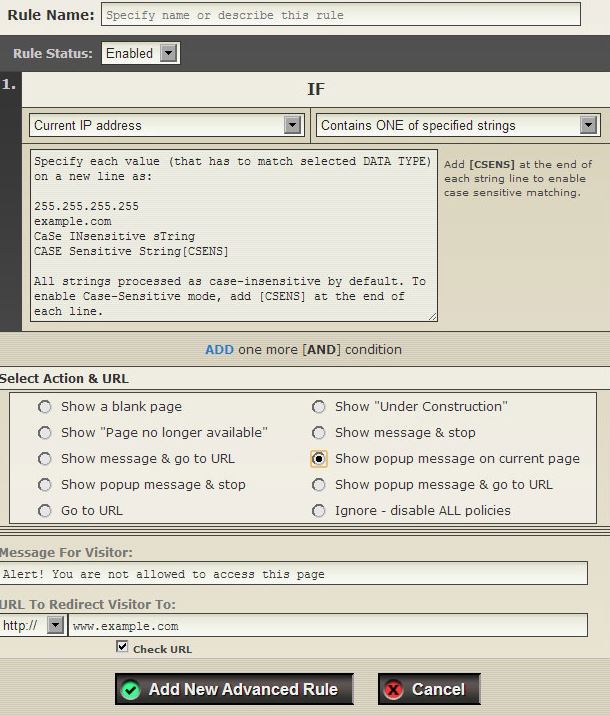Select Show a blank page option

coord(45,406)
